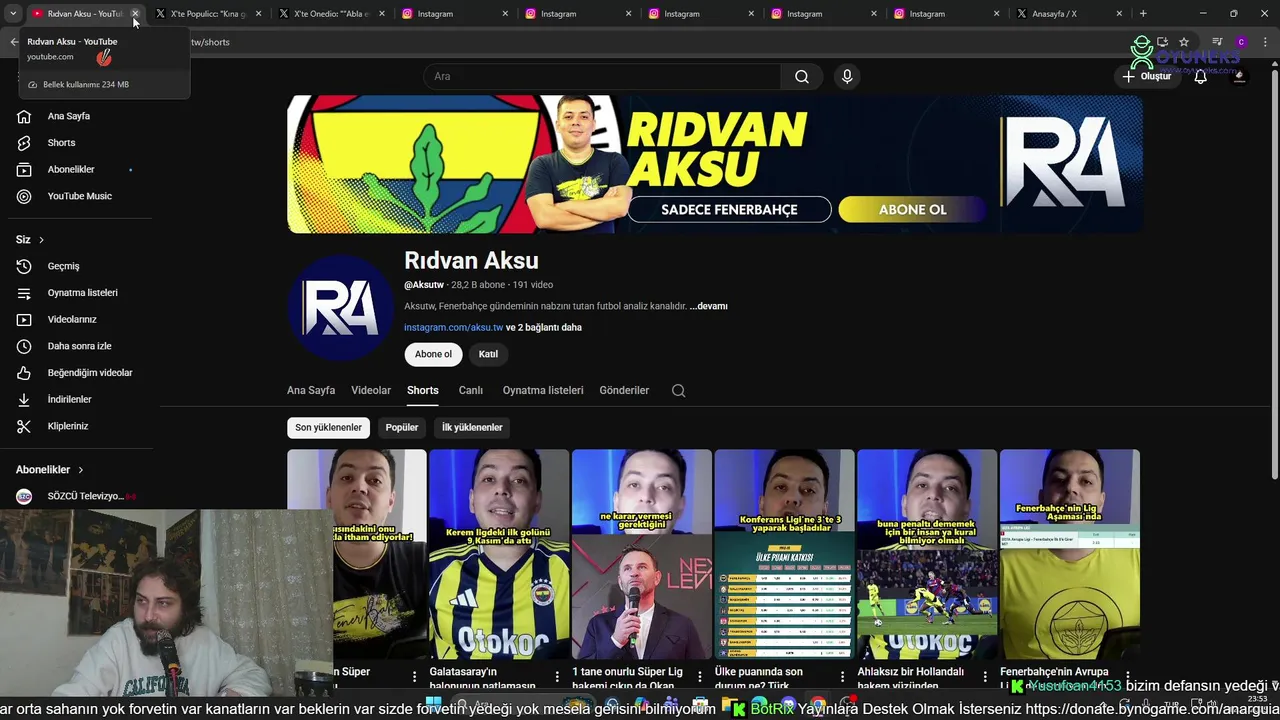Image resolution: width=1280 pixels, height=720 pixels.
Task: Activate voice search microphone icon
Action: pyautogui.click(x=847, y=77)
